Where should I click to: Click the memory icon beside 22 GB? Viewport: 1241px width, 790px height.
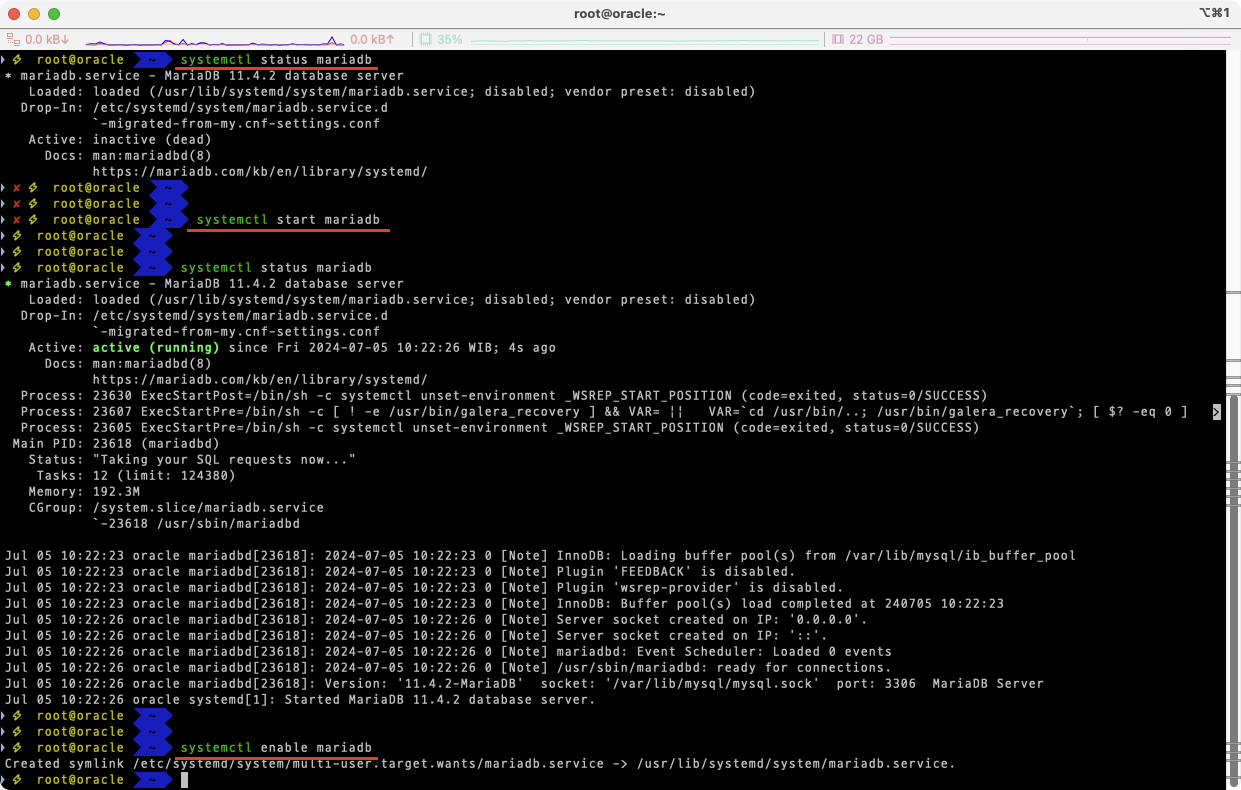[838, 39]
